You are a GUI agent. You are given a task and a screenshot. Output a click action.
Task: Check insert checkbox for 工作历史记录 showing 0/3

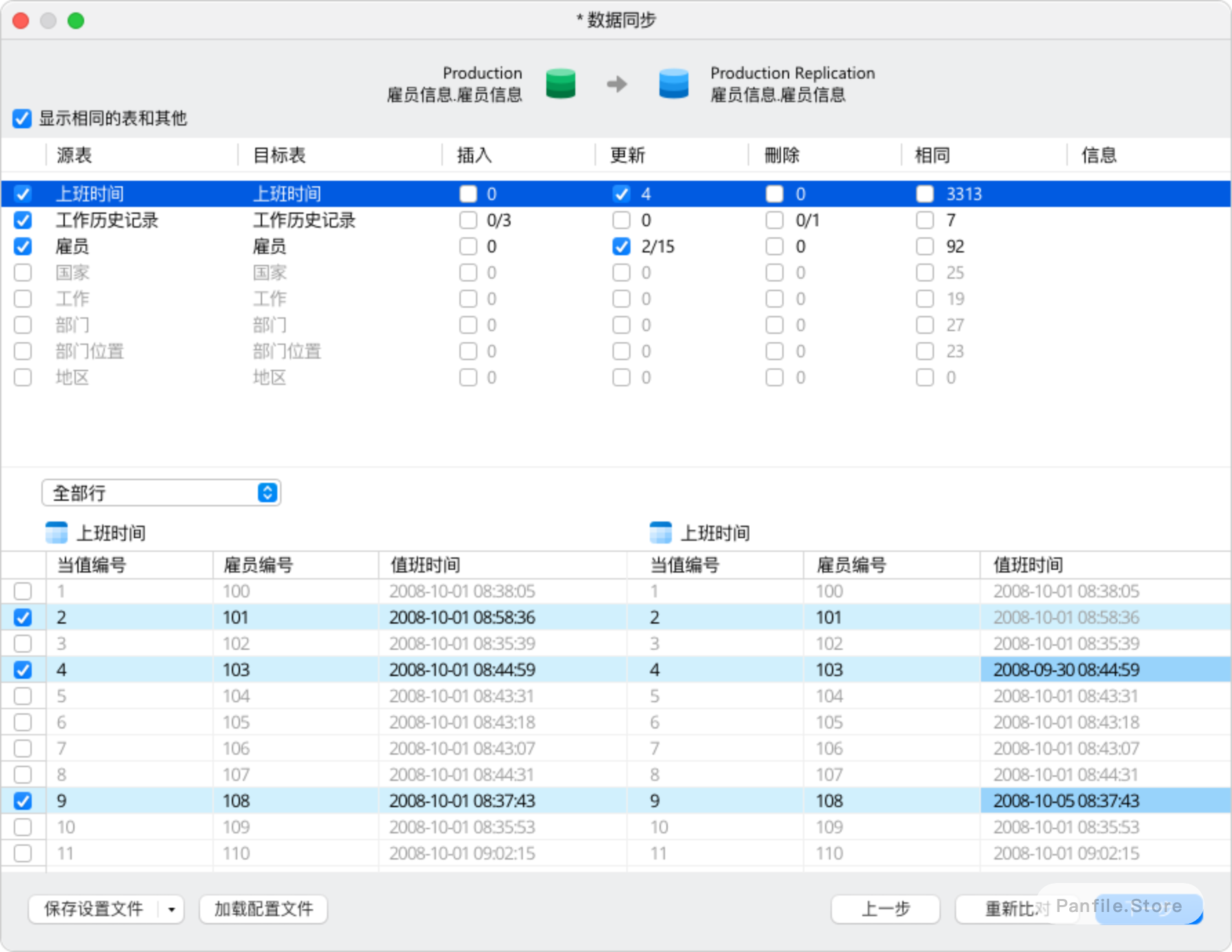pos(468,220)
